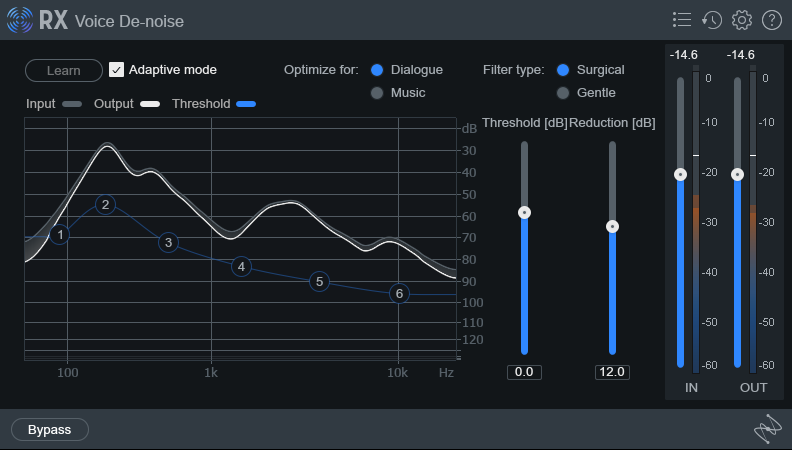This screenshot has width=792, height=450.
Task: Select threshold node 1 on the curve
Action: pos(60,235)
